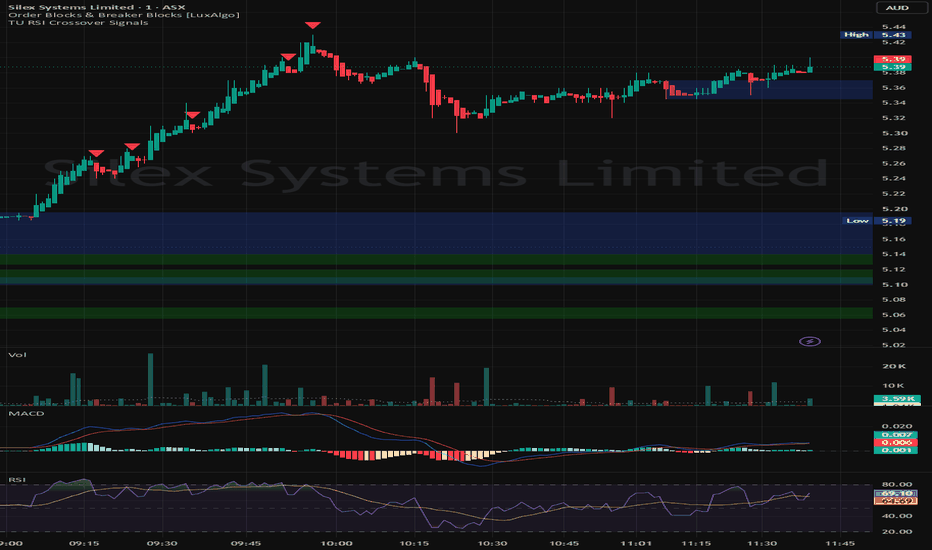Screen dimensions: 932x550
Task: Click the 3.59K volume value tag
Action: pos(897,398)
